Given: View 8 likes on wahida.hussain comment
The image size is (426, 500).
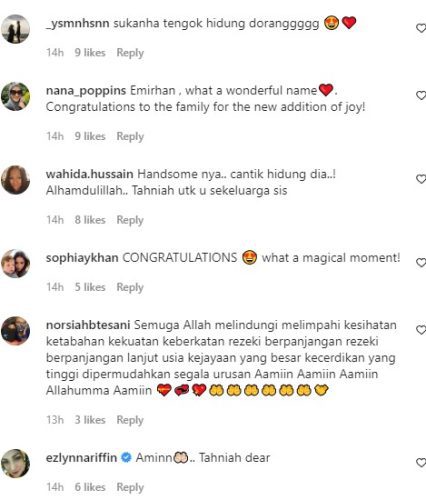Looking at the screenshot, I should tap(90, 220).
